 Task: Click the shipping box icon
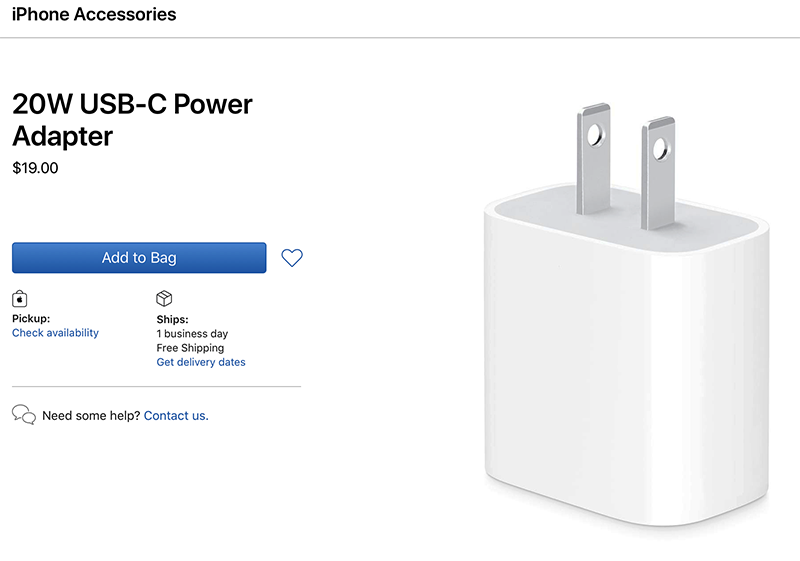pos(164,298)
